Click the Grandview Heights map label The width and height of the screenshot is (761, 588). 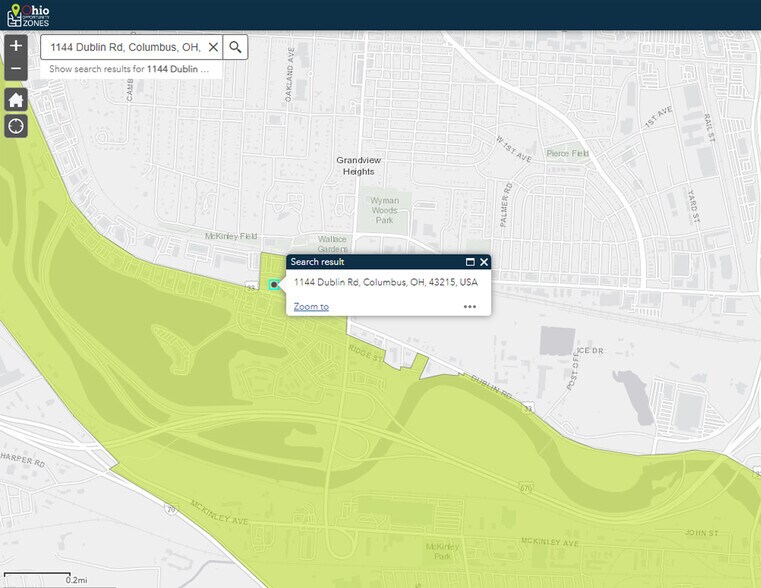tap(358, 166)
